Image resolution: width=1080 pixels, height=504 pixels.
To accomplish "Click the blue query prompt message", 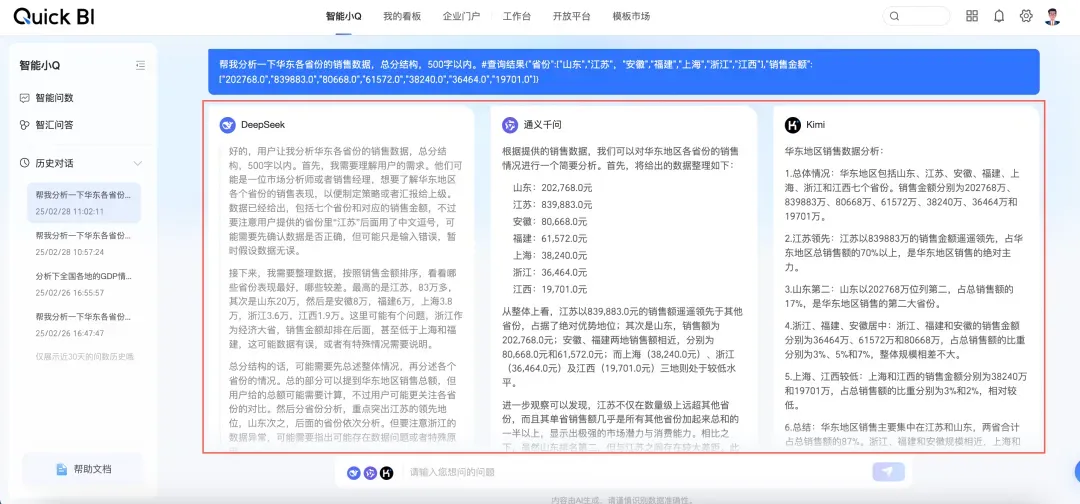I will coord(624,72).
